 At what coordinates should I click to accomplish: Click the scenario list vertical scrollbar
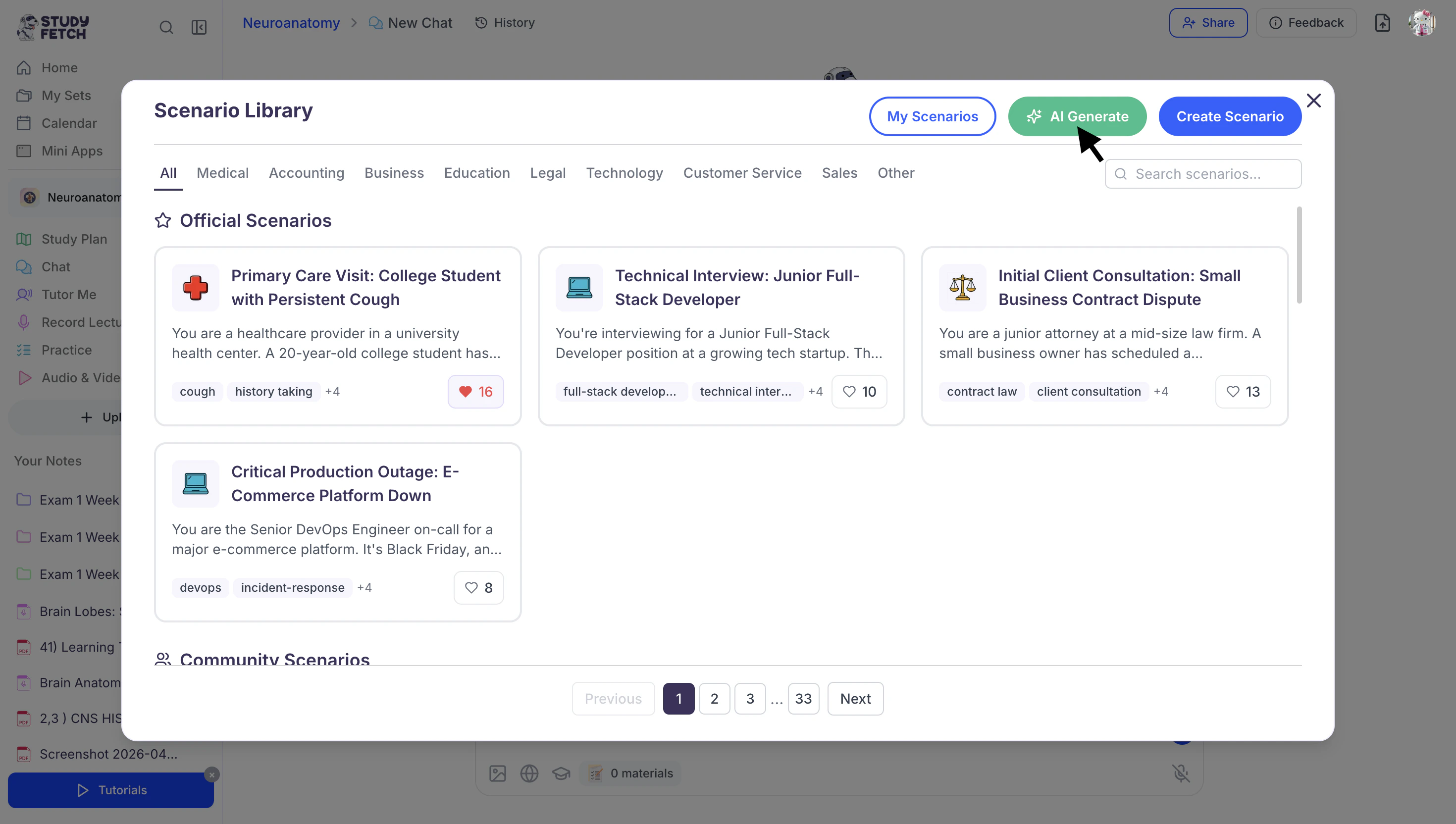point(1299,255)
